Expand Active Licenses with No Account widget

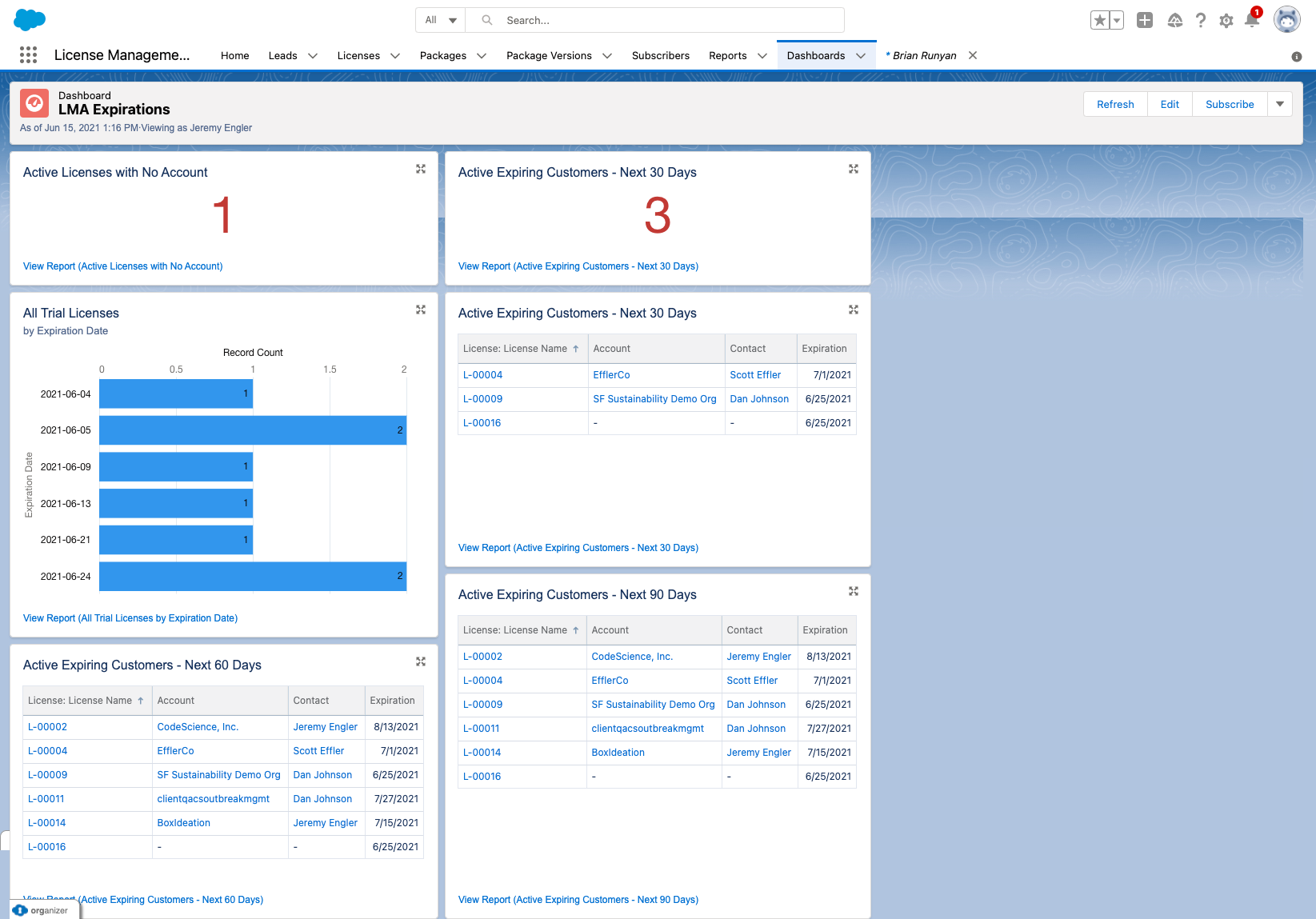pyautogui.click(x=421, y=170)
